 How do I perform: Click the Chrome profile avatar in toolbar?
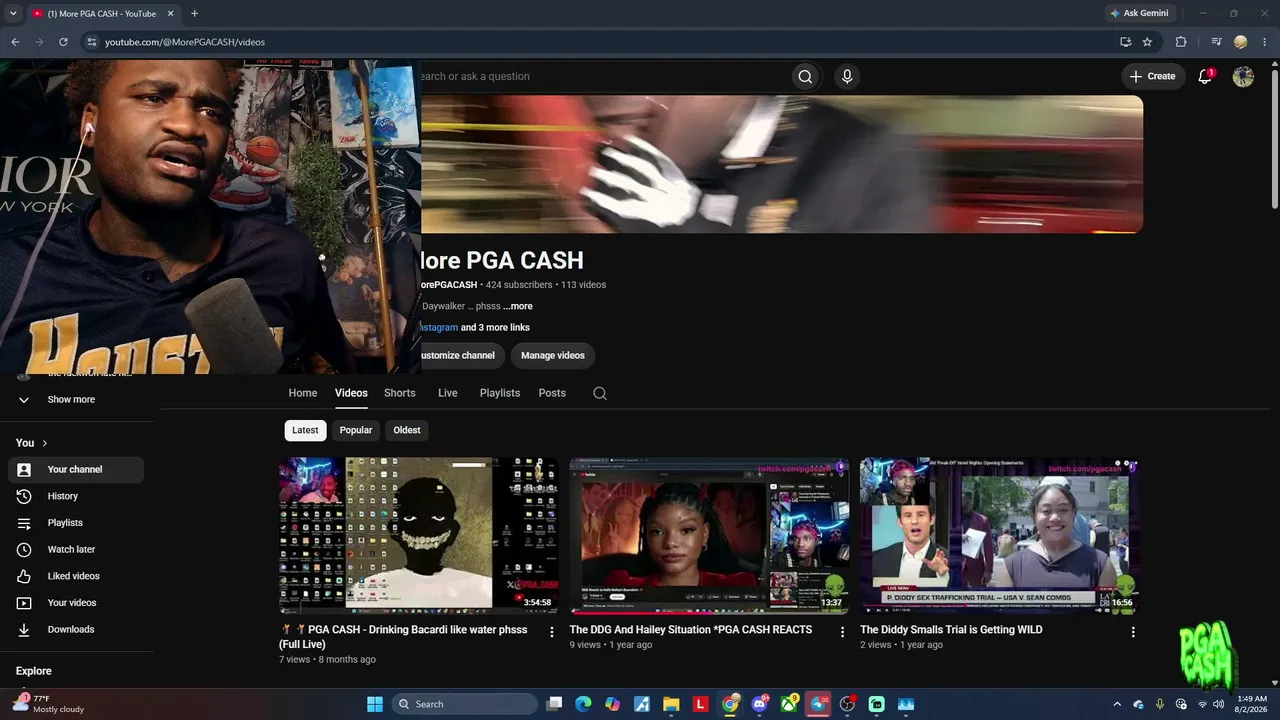point(1241,42)
